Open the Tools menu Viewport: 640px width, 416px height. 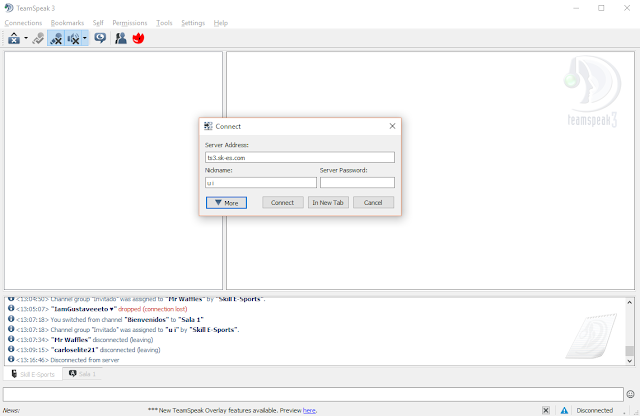(x=164, y=23)
